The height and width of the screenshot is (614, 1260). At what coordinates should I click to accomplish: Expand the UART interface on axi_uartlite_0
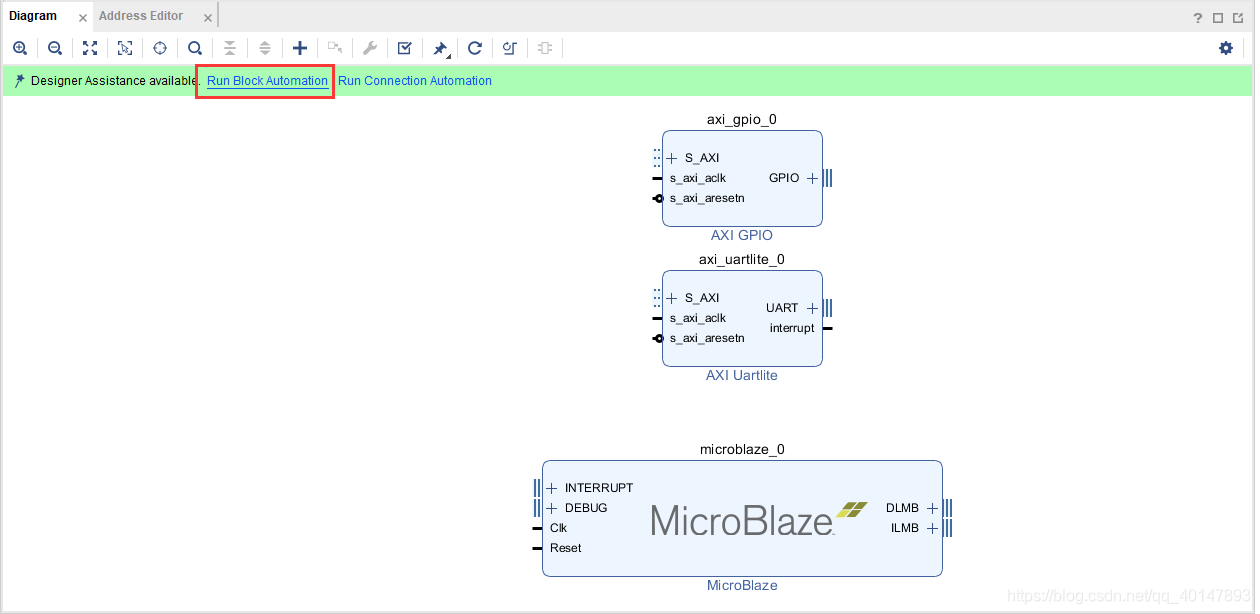(811, 307)
